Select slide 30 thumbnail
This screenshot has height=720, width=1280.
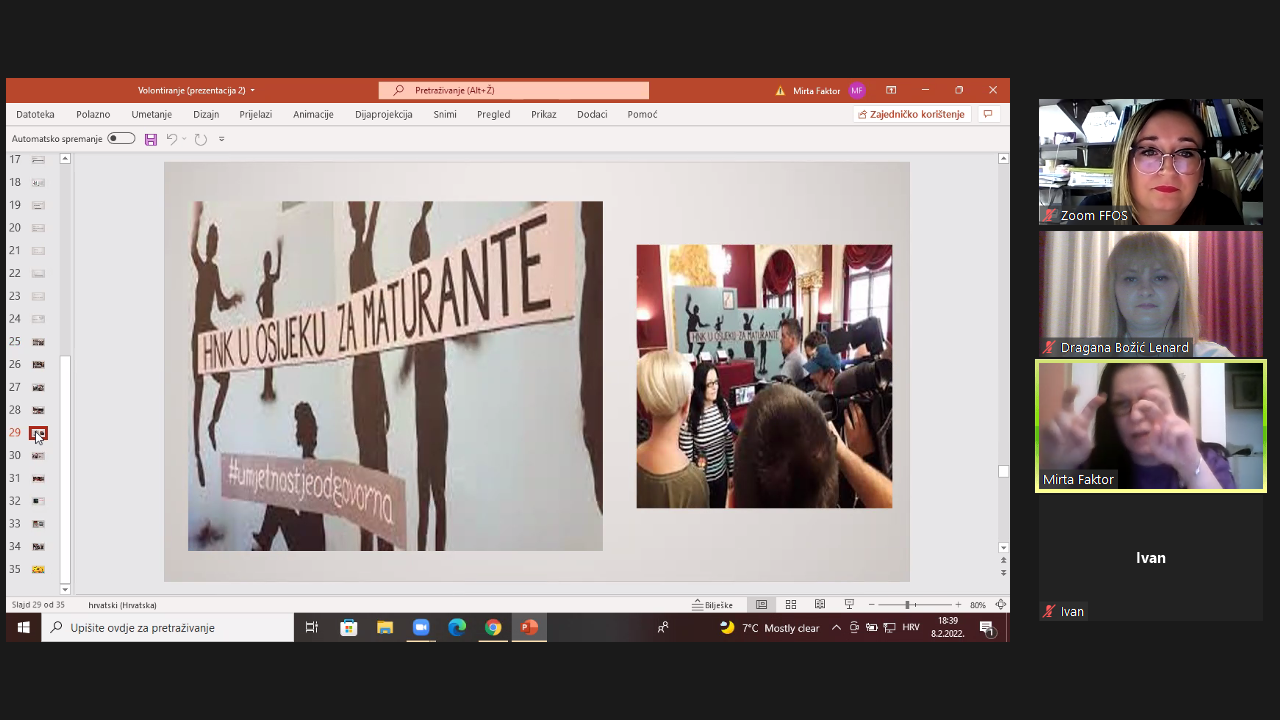(x=38, y=455)
